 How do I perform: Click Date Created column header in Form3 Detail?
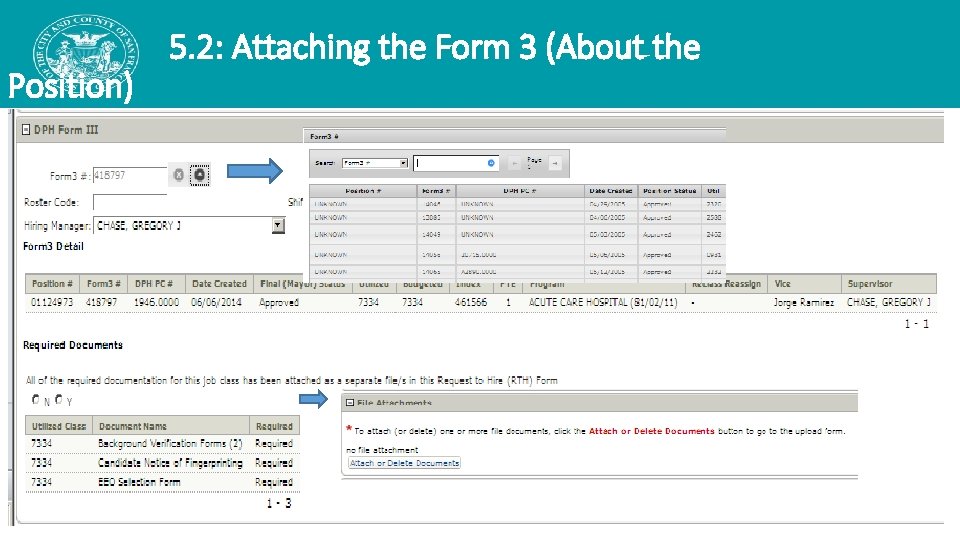point(219,284)
